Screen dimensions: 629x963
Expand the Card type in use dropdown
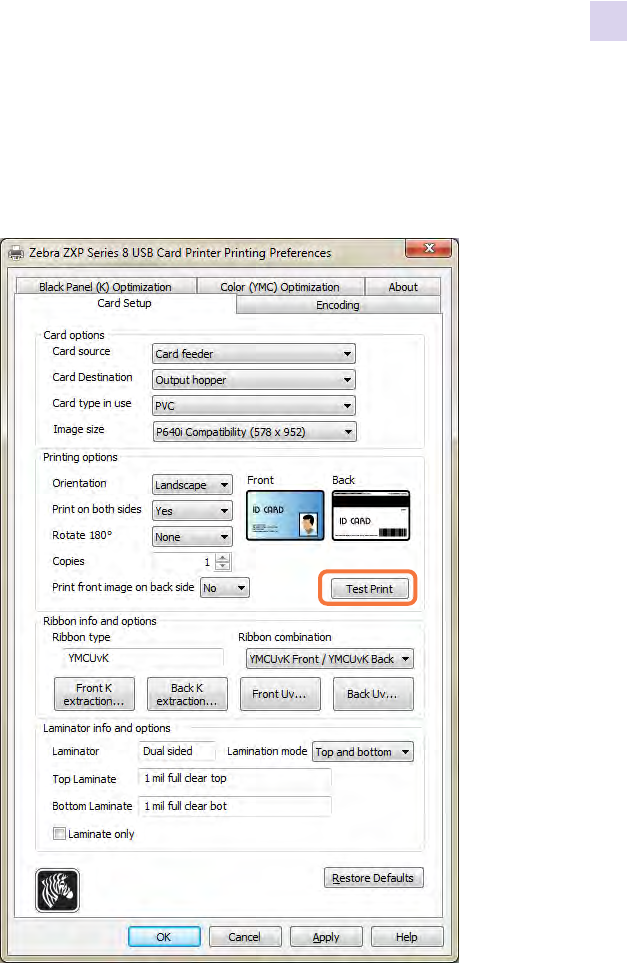coord(254,405)
